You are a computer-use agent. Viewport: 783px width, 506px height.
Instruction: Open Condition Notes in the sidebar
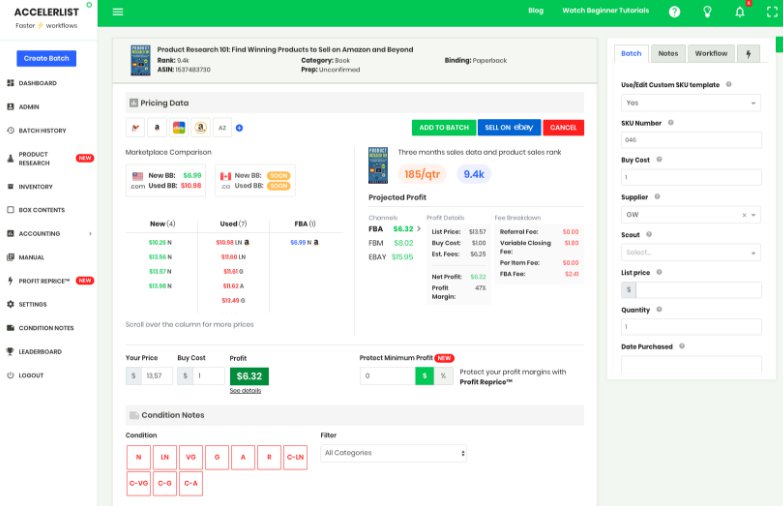[46, 328]
